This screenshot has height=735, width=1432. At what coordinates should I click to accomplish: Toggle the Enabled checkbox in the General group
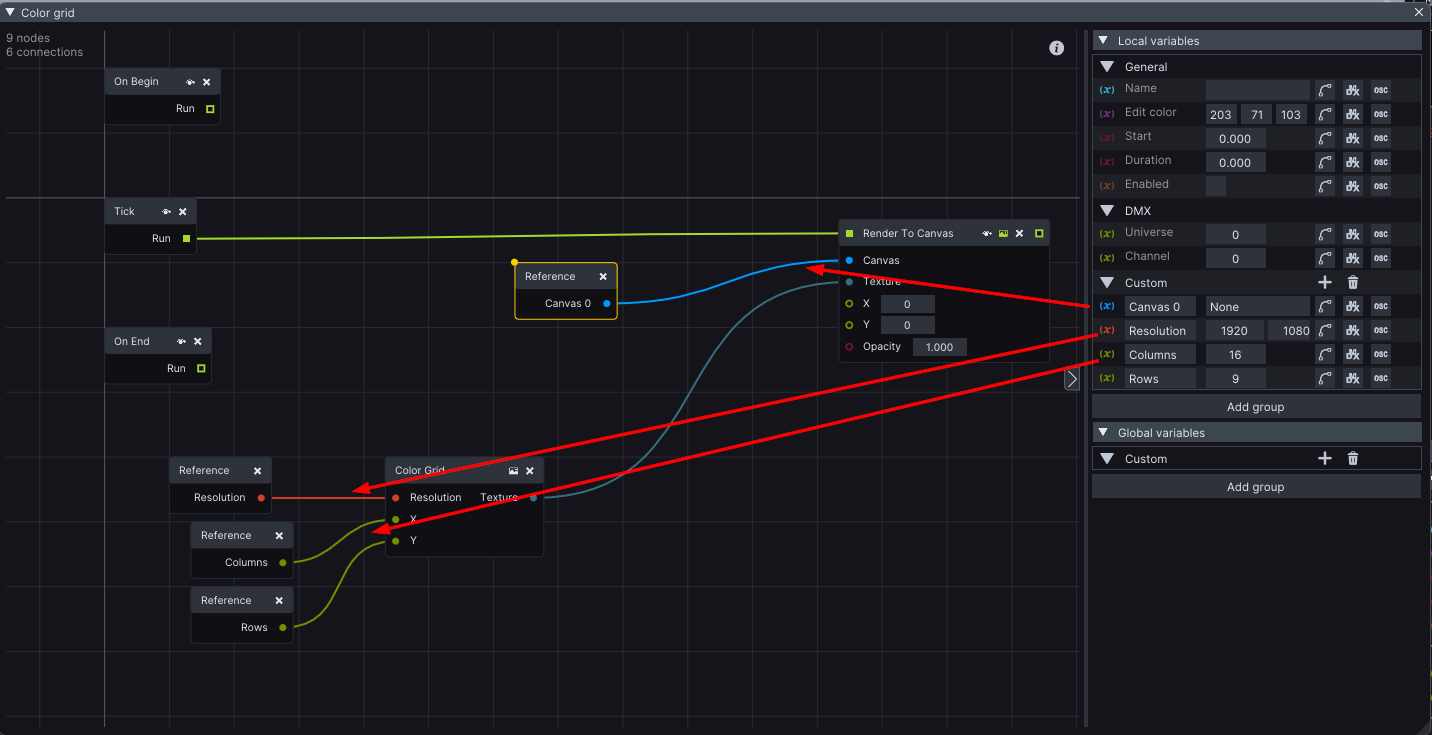click(1215, 185)
